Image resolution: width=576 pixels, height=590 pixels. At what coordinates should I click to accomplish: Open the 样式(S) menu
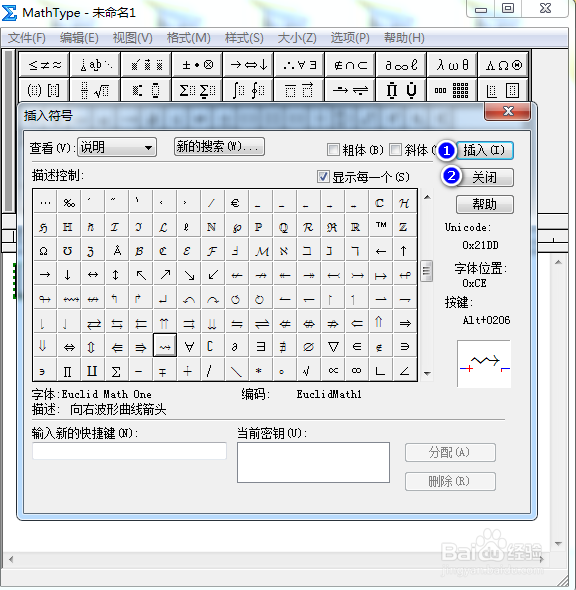[244, 38]
